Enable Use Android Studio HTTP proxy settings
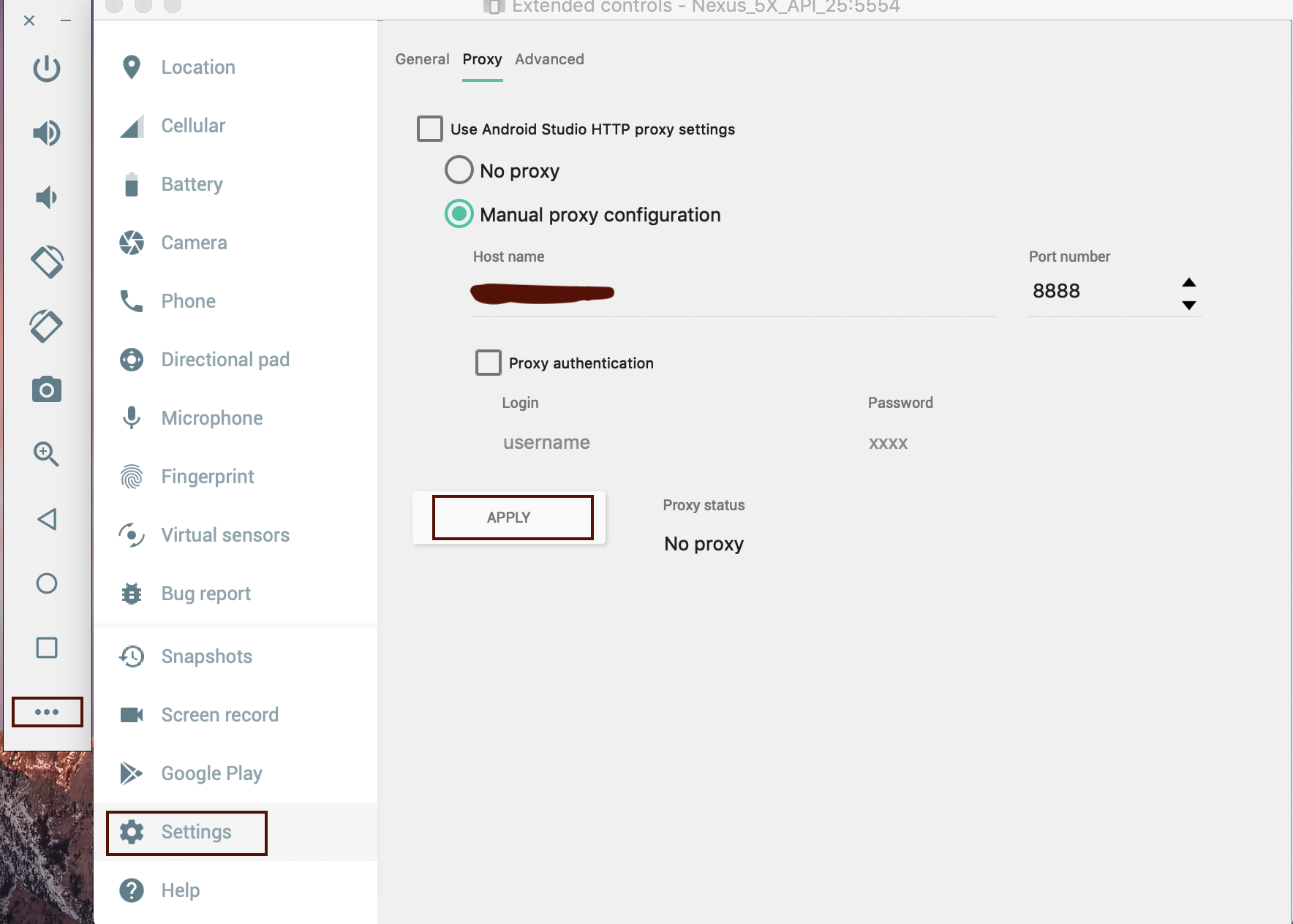 [x=429, y=129]
